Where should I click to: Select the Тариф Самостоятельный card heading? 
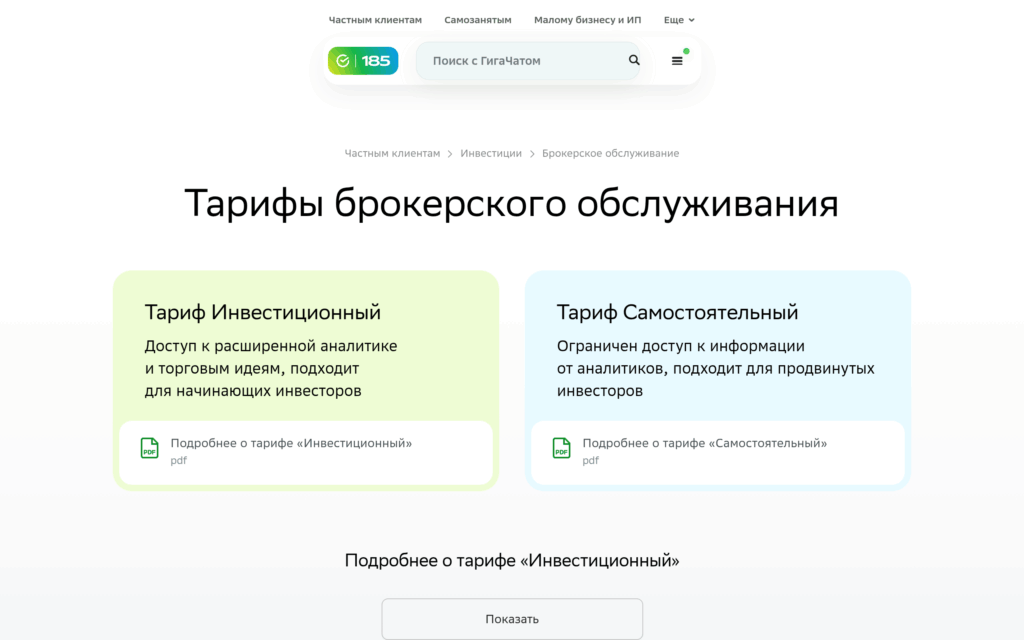tap(677, 312)
